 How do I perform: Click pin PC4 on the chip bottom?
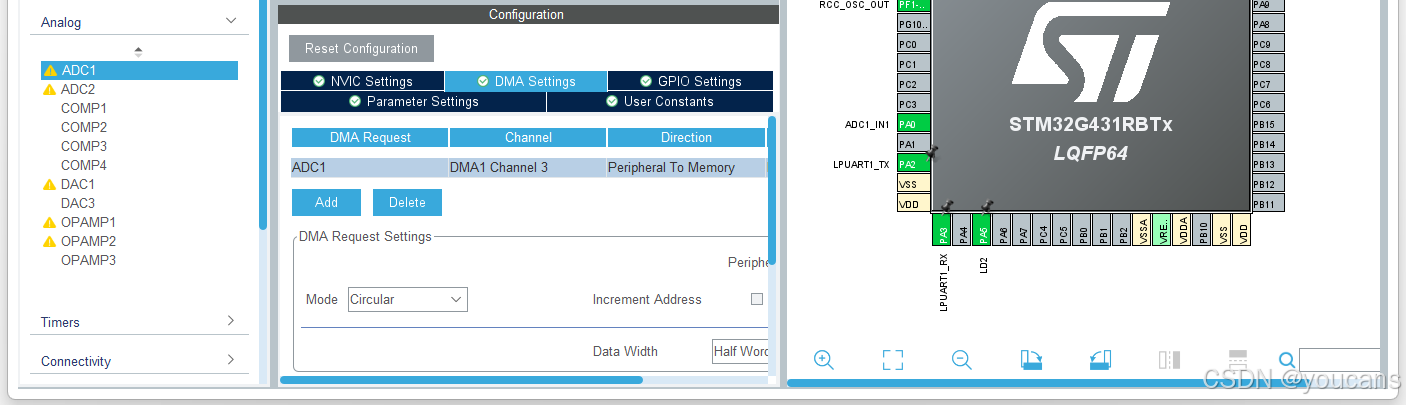click(x=1042, y=229)
